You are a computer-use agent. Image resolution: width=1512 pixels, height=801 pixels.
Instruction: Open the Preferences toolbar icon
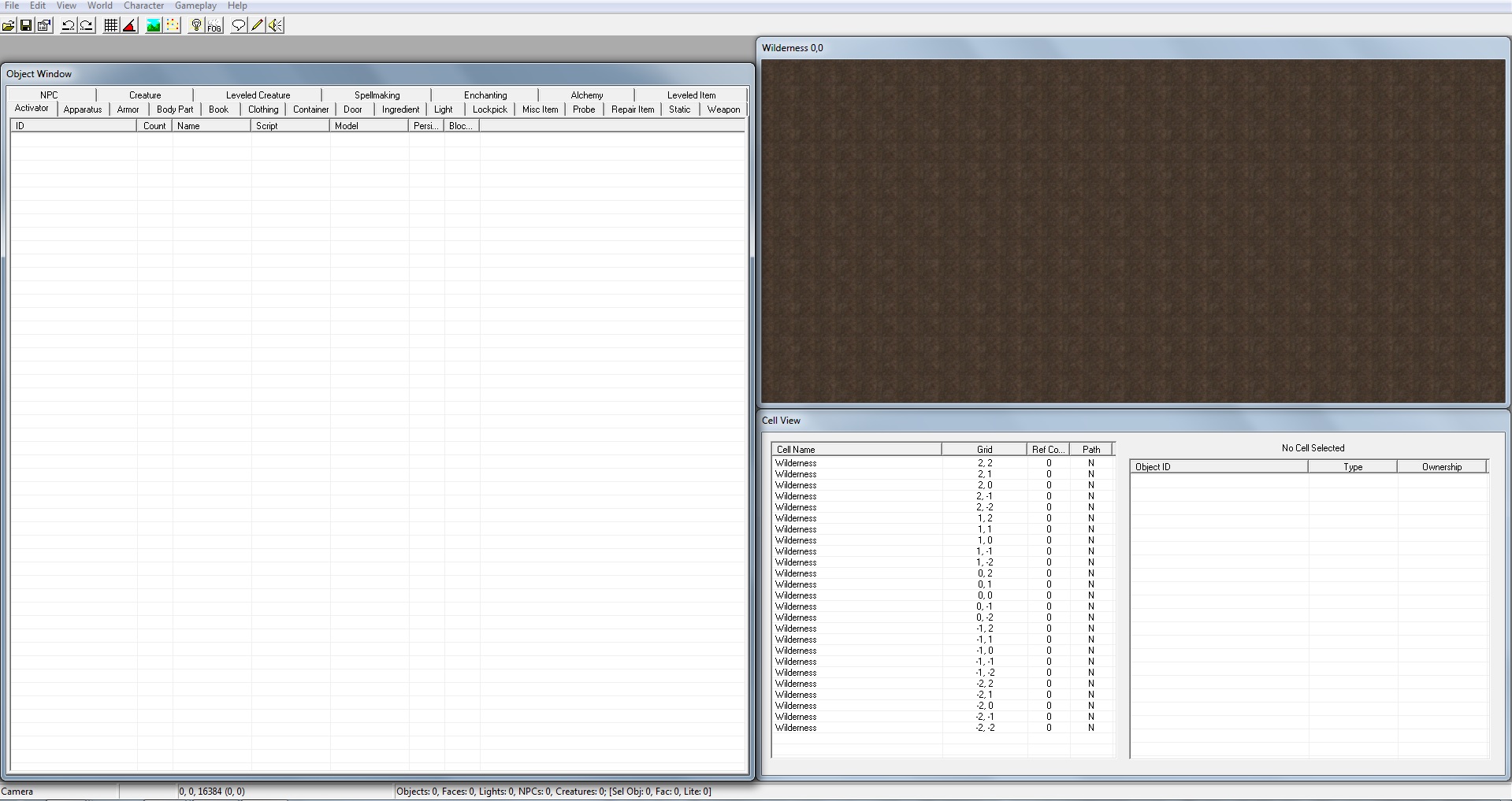point(44,25)
